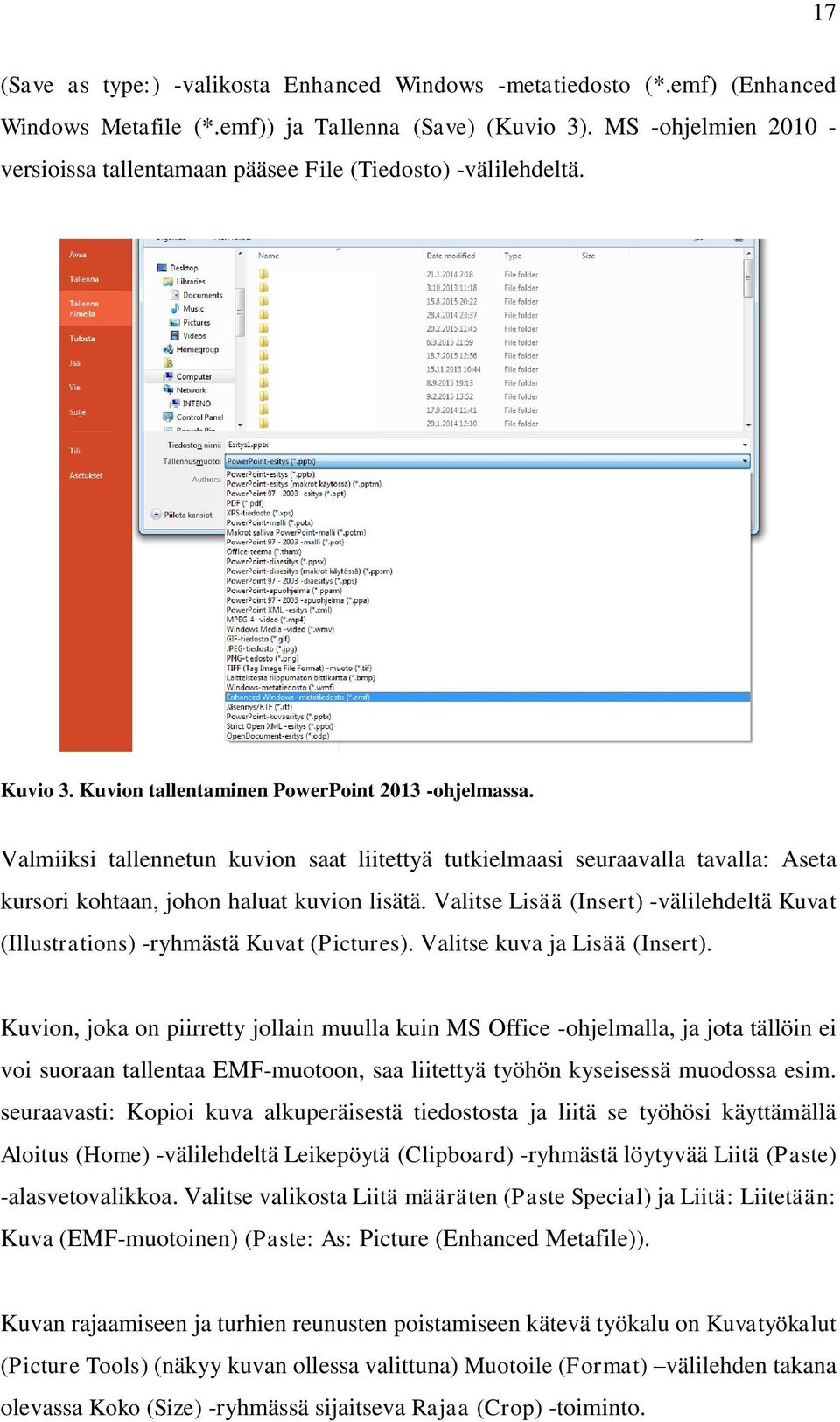
Task: Open the Tallennusmuoto file type combo box
Action: pyautogui.click(x=487, y=461)
